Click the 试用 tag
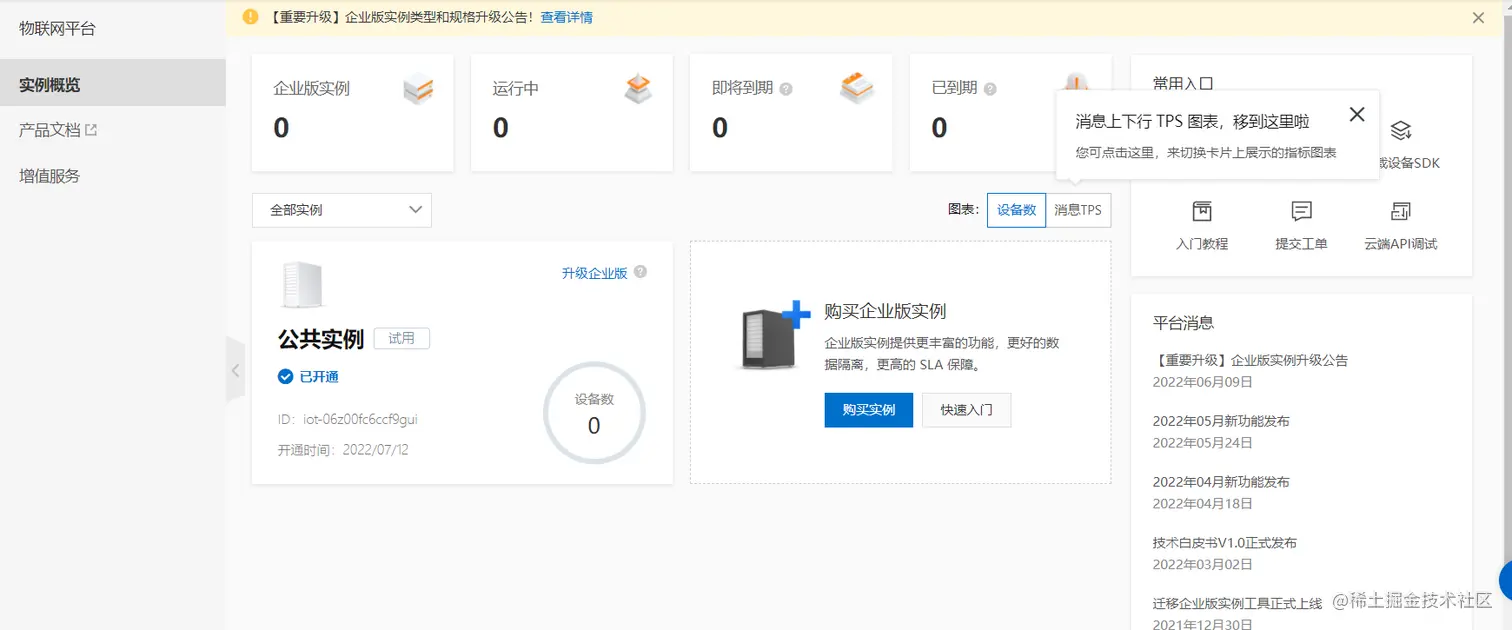Viewport: 1512px width, 630px height. tap(401, 339)
